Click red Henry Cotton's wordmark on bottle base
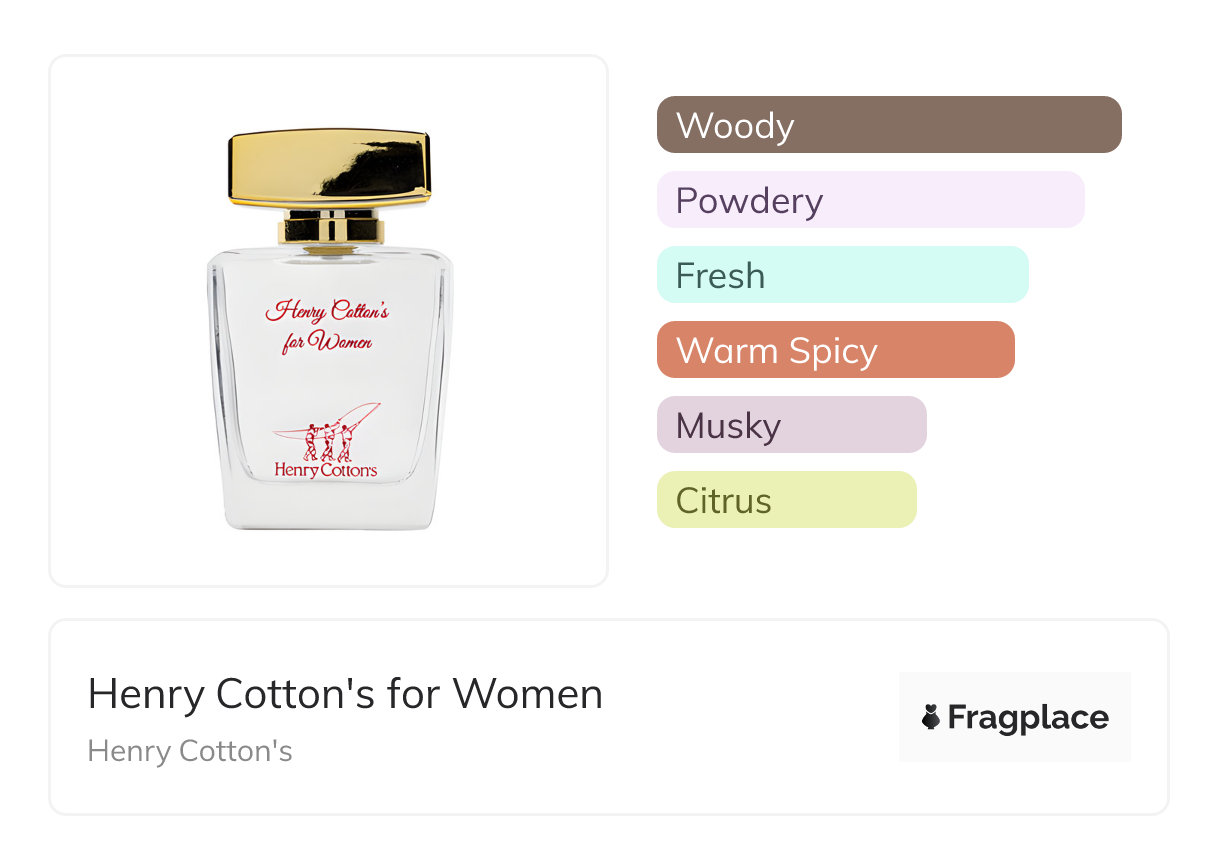 pyautogui.click(x=326, y=470)
